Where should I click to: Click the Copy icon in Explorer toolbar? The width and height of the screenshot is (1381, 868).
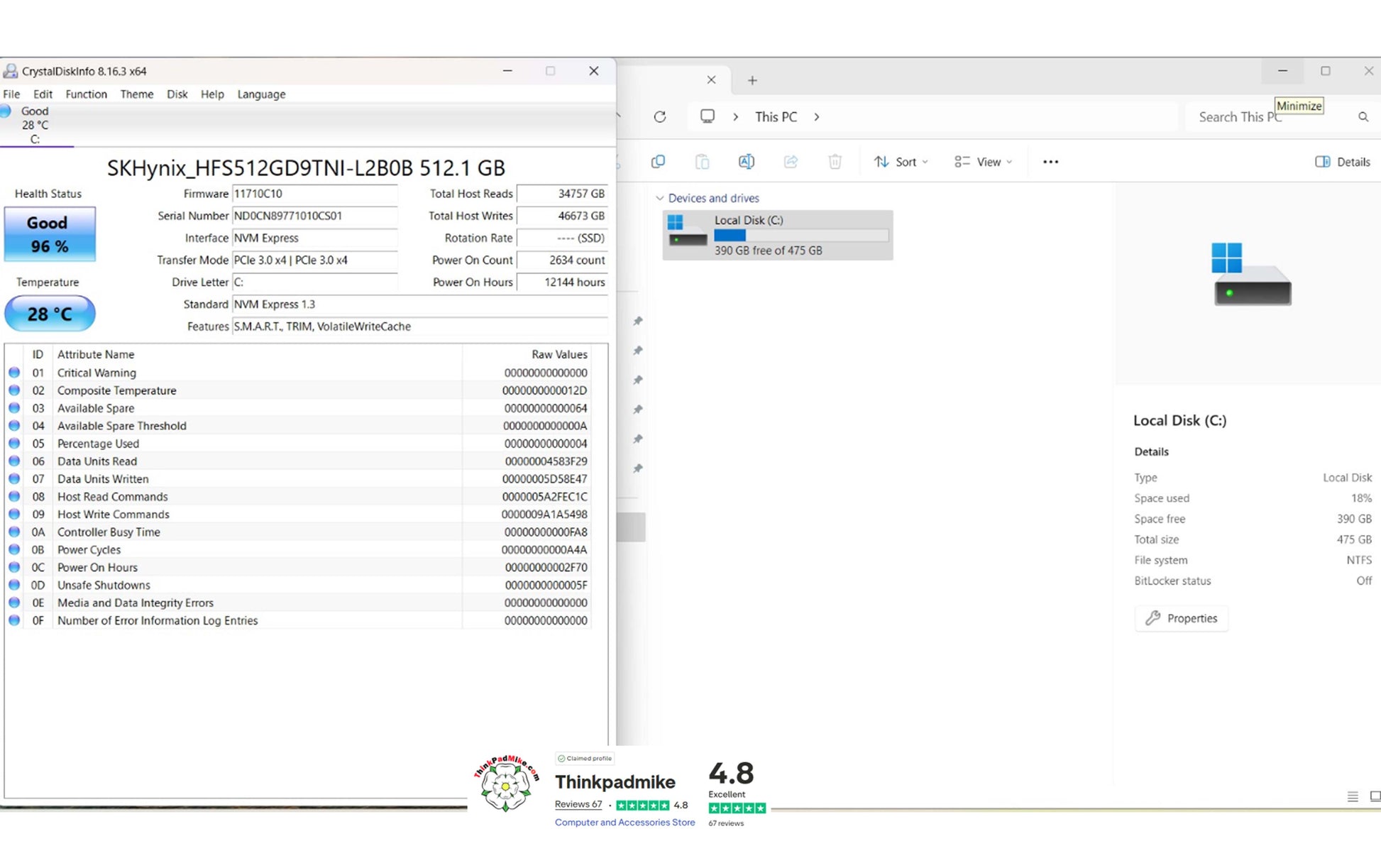point(658,162)
